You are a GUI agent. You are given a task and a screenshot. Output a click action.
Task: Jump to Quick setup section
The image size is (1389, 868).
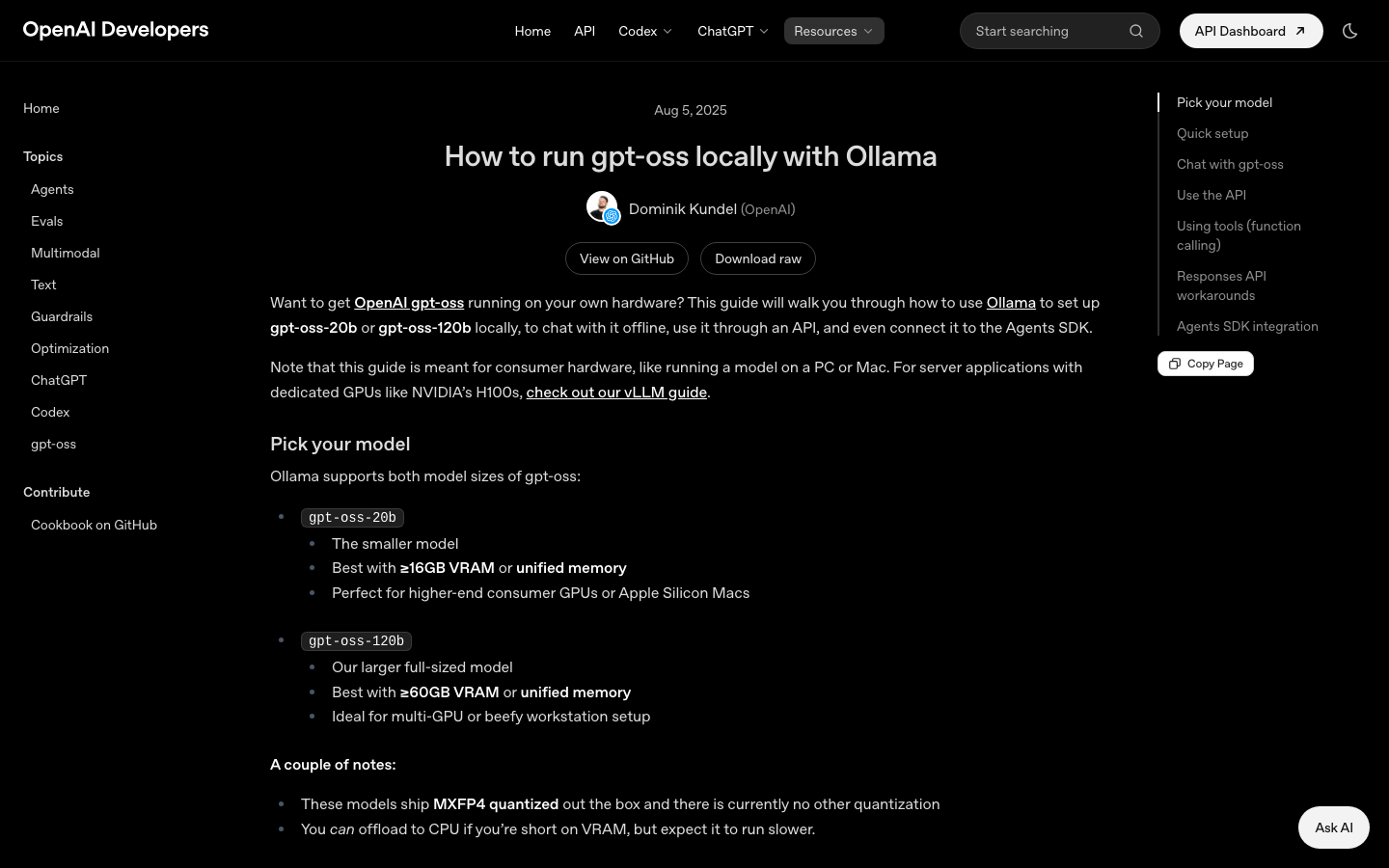1212,133
